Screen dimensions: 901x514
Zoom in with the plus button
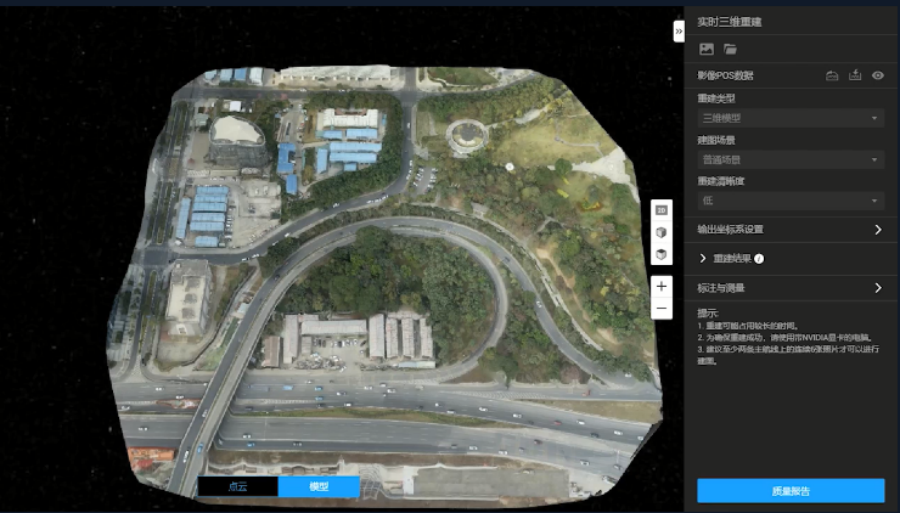tap(661, 286)
